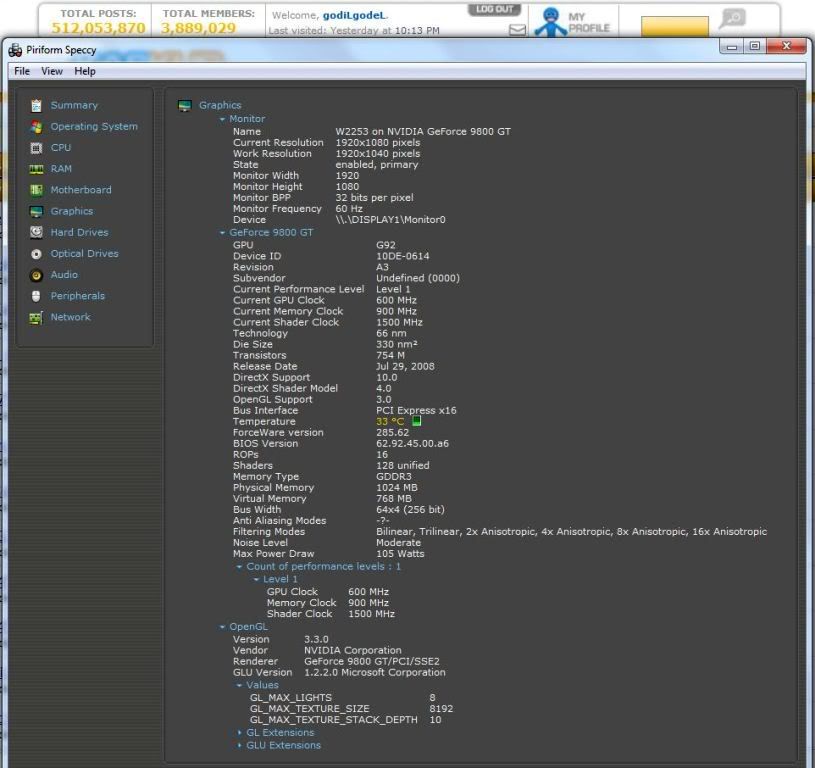Click the BIOS Version value 62.92.45.00.a6
This screenshot has height=768, width=815.
click(412, 443)
